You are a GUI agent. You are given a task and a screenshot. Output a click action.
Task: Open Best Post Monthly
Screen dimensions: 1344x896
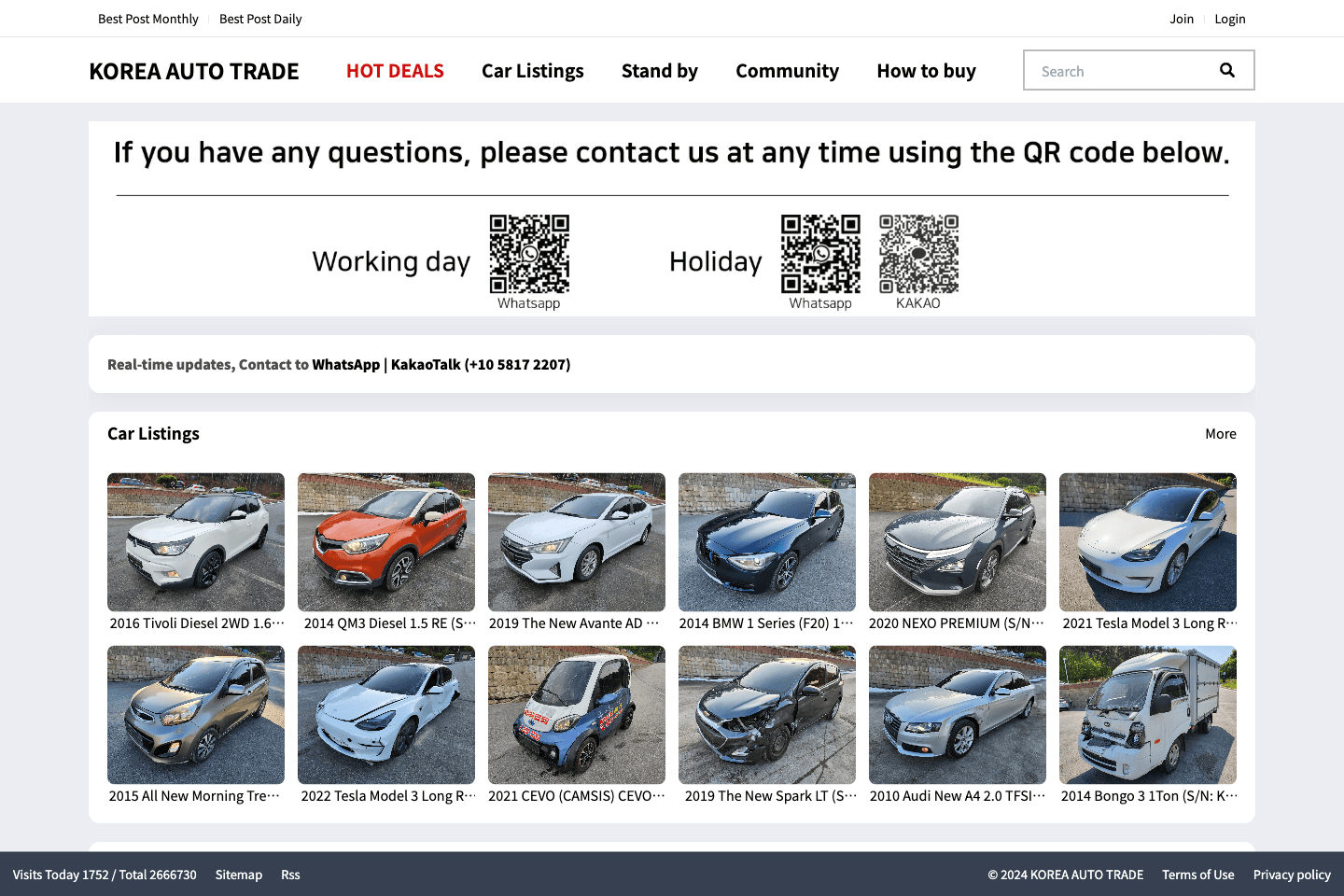point(147,18)
